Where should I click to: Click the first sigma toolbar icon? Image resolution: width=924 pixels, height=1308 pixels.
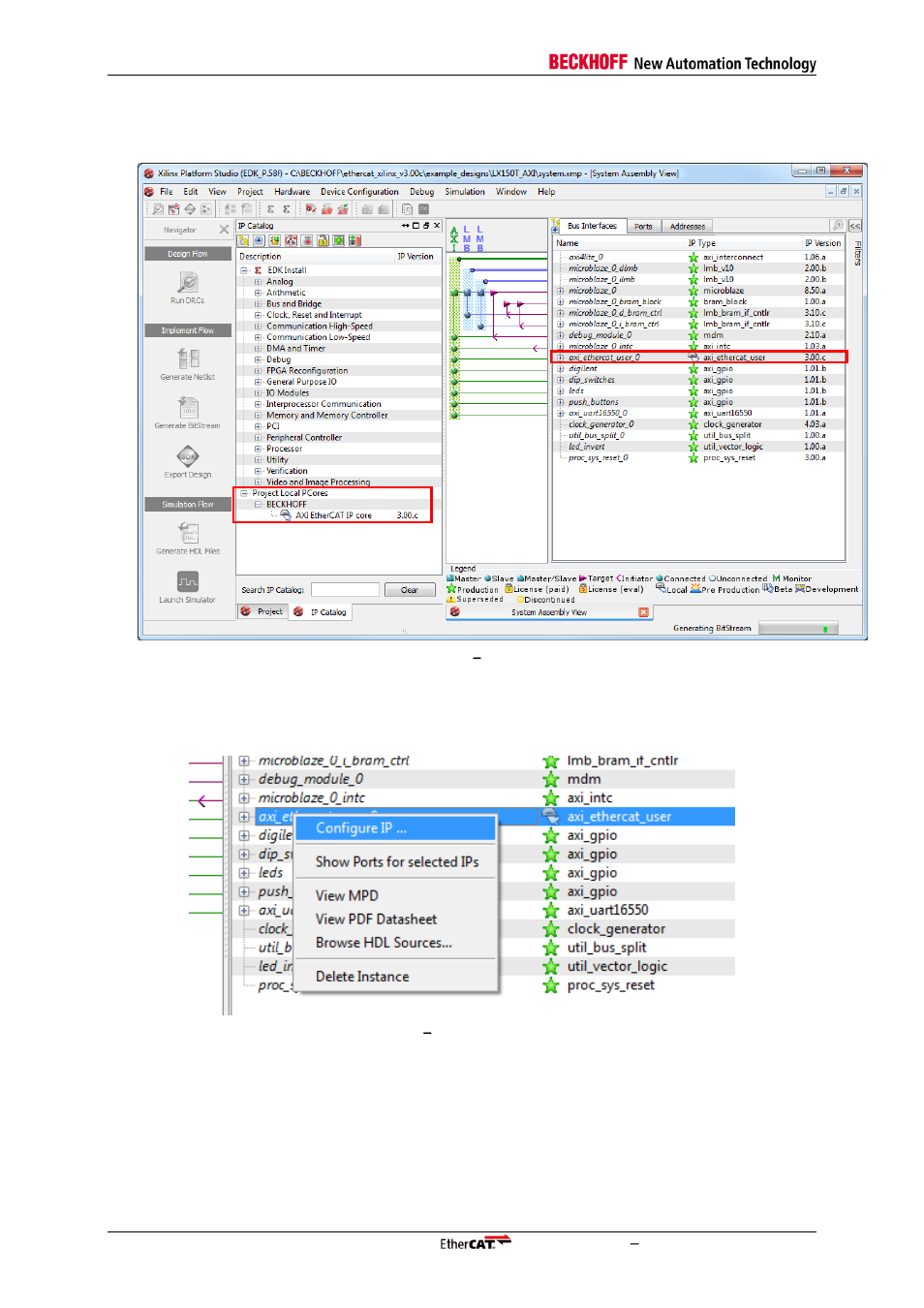pyautogui.click(x=270, y=208)
